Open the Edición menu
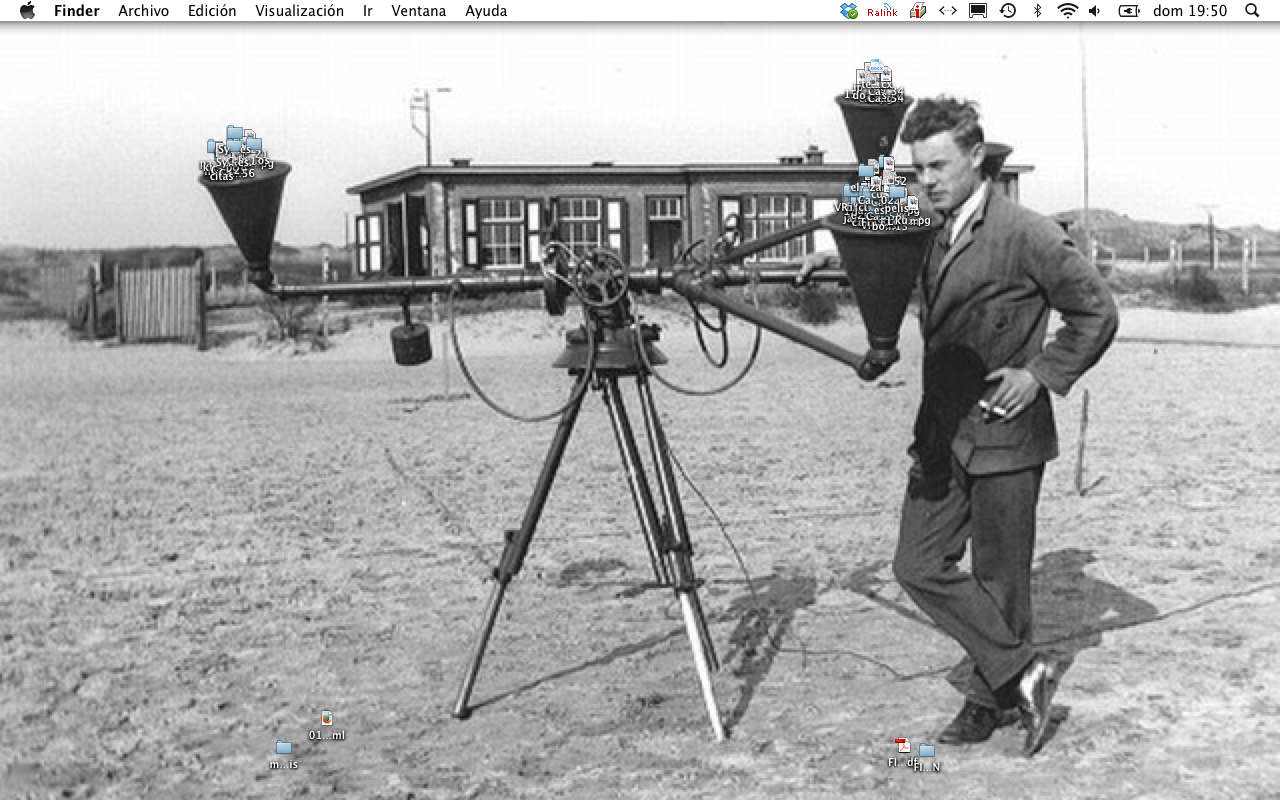Viewport: 1280px width, 800px height. (212, 11)
